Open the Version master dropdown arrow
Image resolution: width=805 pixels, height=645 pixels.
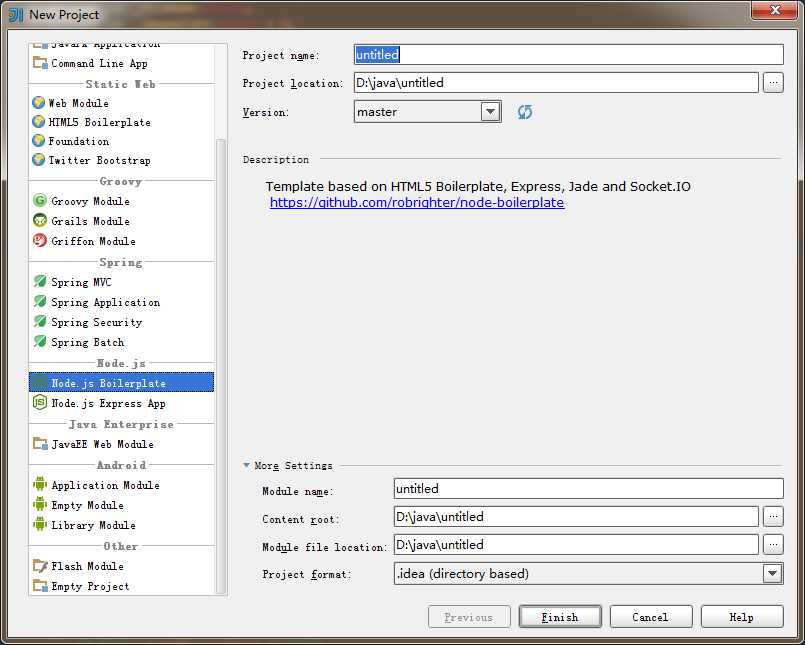tap(491, 111)
